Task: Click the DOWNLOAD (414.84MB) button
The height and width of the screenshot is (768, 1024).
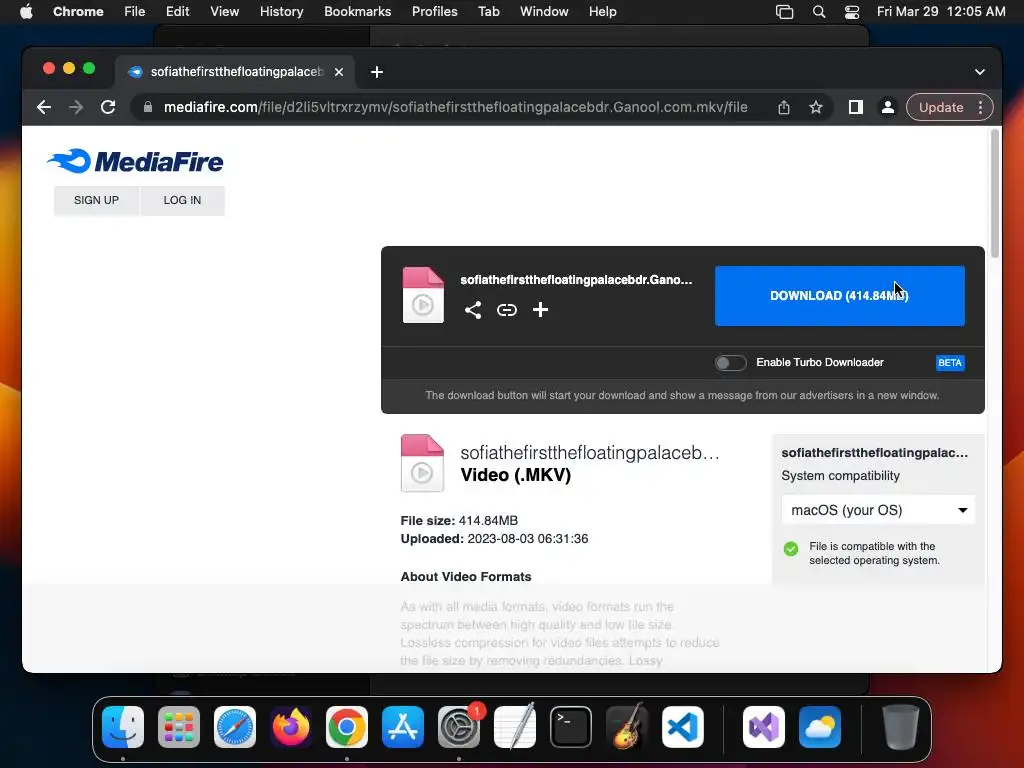Action: tap(839, 296)
